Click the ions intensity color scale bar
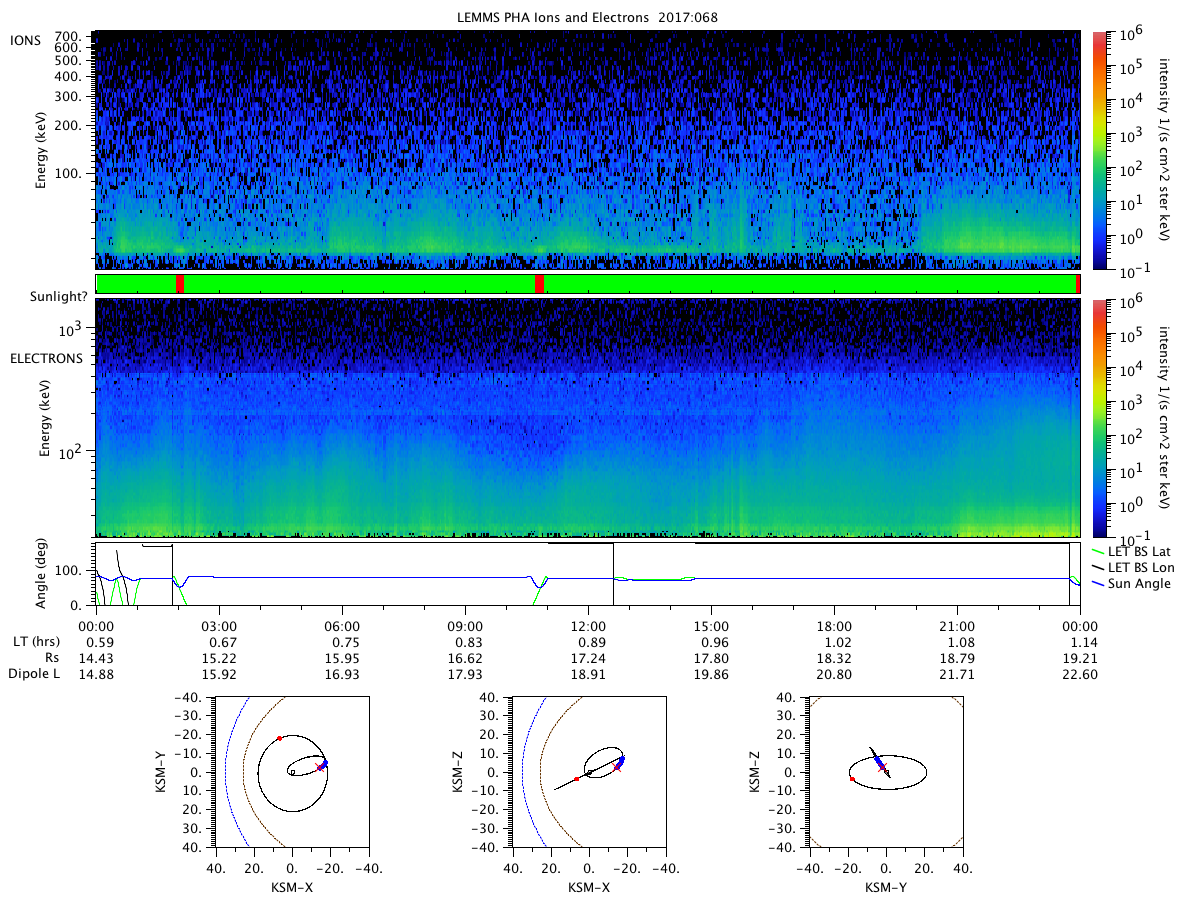The width and height of the screenshot is (1200, 900). 1100,150
